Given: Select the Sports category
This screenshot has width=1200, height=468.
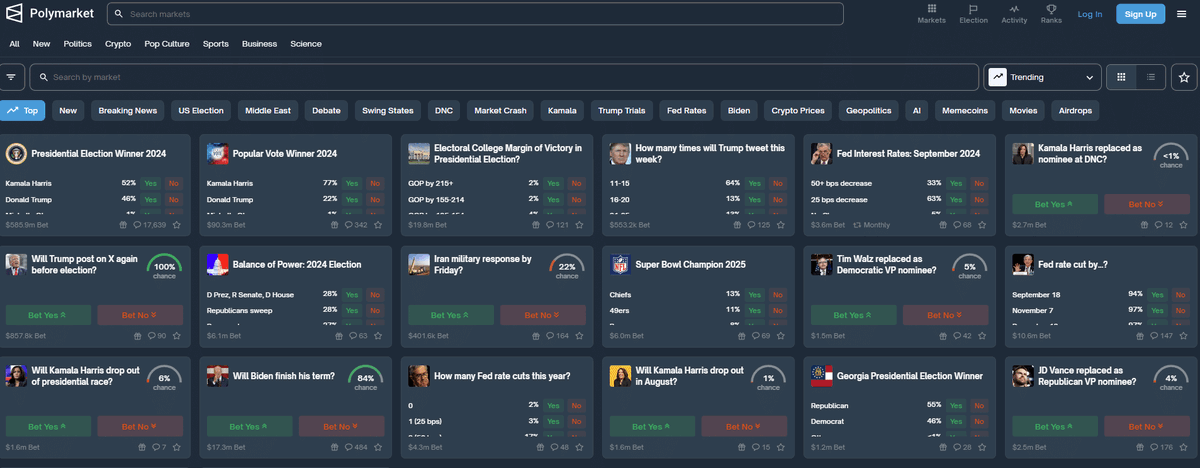Looking at the screenshot, I should [x=215, y=44].
